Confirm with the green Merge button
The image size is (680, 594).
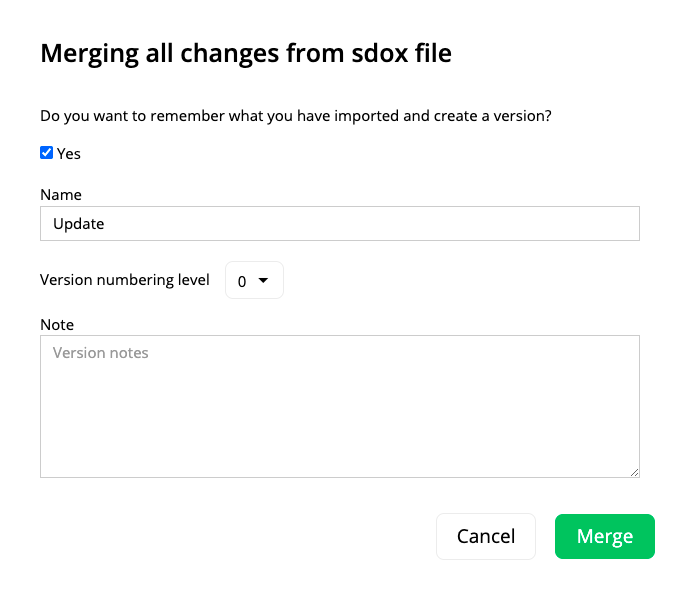point(605,536)
